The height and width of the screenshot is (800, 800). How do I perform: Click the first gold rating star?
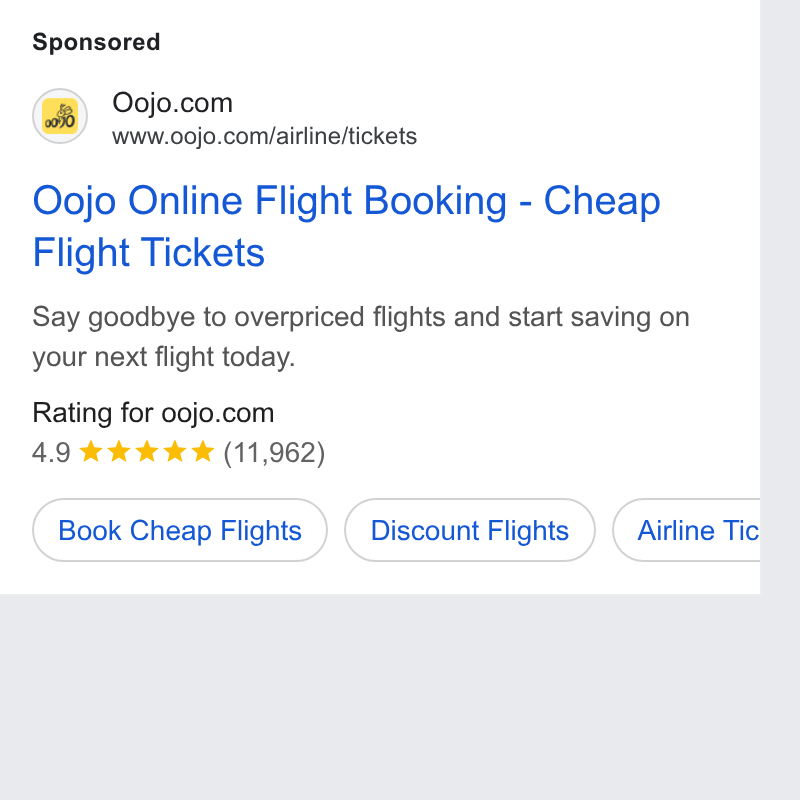point(91,452)
